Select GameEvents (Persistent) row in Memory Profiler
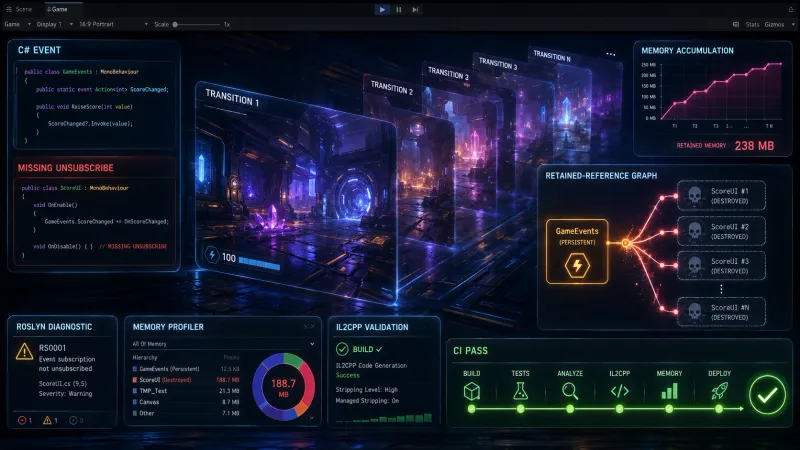 186,369
